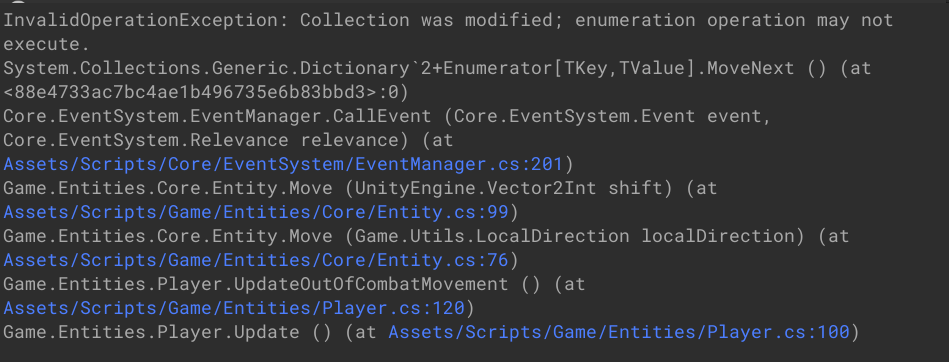Follow the Entity.cs:76 stack trace link
Viewport: 949px width, 362px height.
pyautogui.click(x=257, y=260)
